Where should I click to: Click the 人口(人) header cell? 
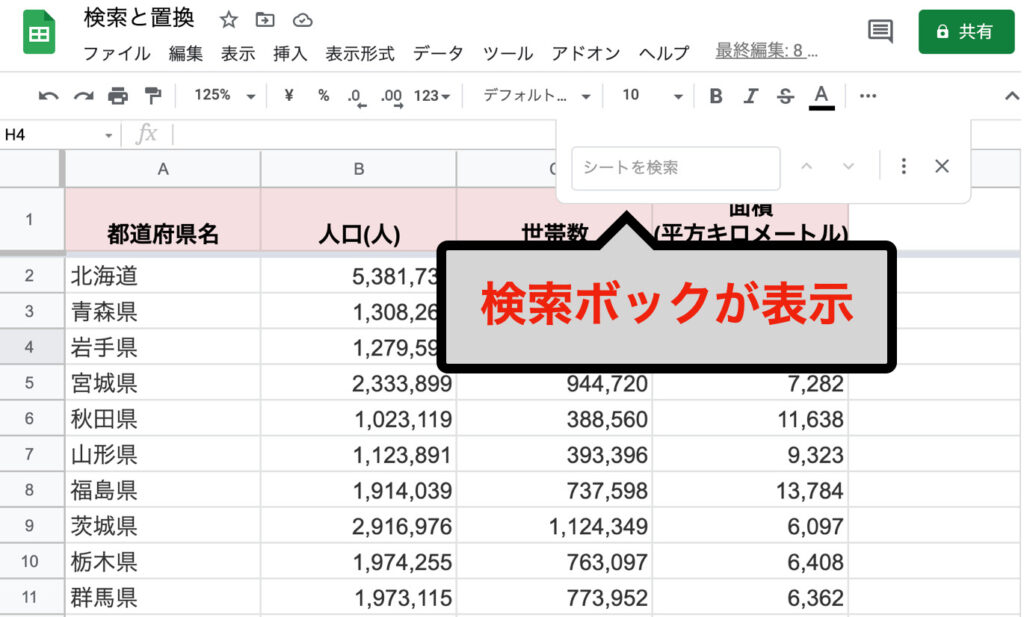pyautogui.click(x=359, y=219)
